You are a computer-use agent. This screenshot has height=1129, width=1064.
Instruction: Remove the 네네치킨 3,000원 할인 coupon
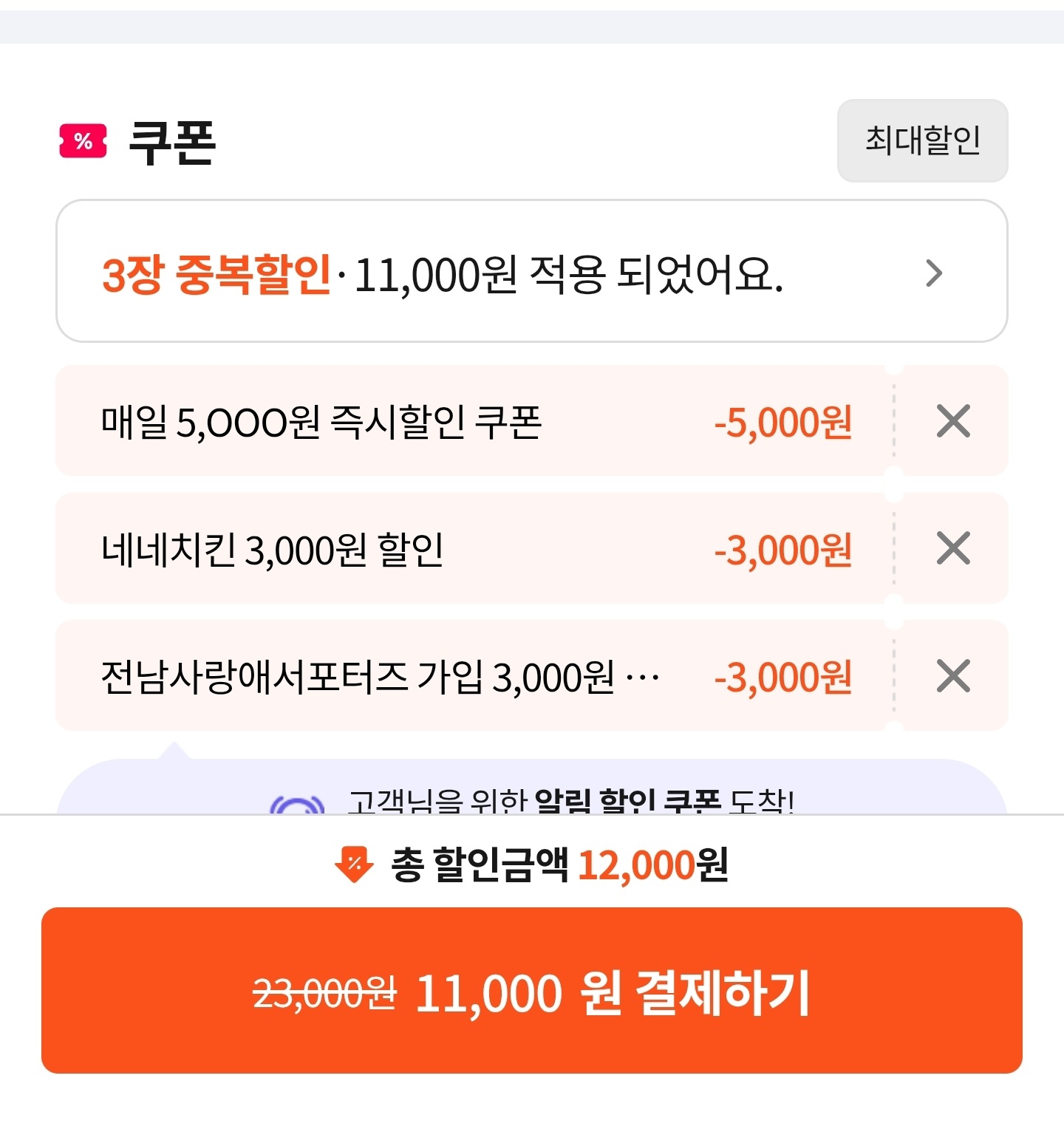(x=953, y=548)
